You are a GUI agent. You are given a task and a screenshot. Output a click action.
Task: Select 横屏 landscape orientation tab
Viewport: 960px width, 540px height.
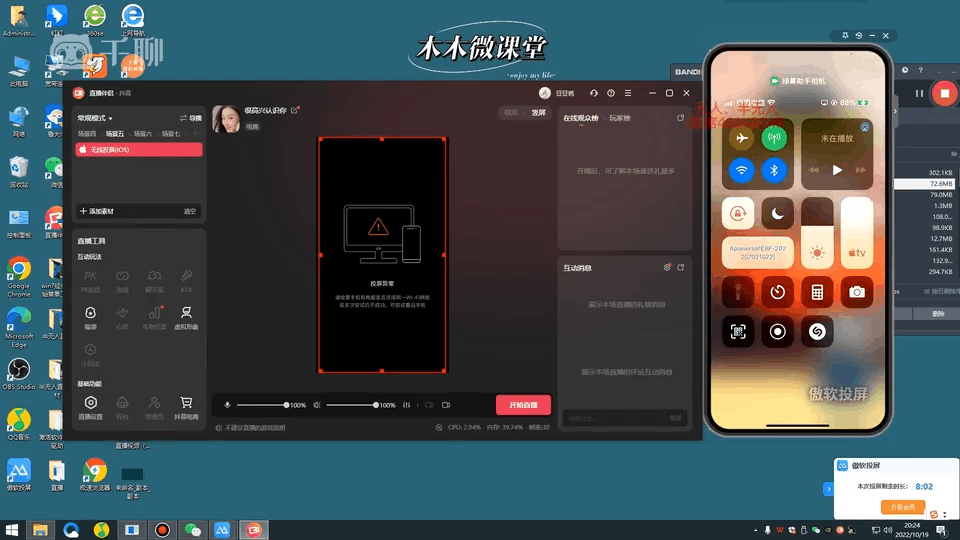click(x=511, y=113)
